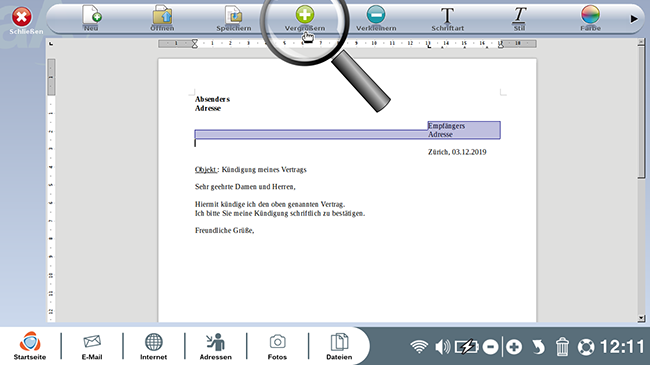The image size is (650, 365).
Task: Click the greeting Sehr geehrte Damen und Herren
Action: (x=245, y=187)
